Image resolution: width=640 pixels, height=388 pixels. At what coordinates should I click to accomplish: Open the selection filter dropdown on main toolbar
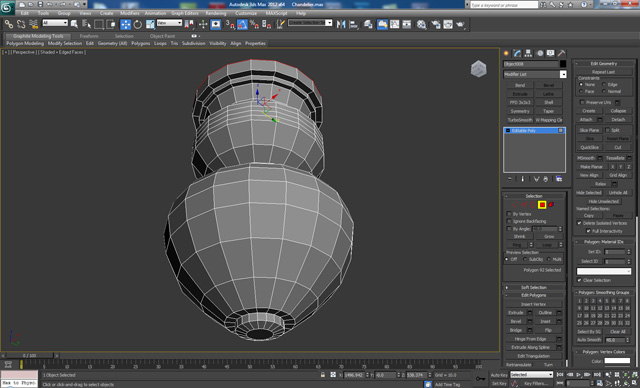(x=55, y=23)
